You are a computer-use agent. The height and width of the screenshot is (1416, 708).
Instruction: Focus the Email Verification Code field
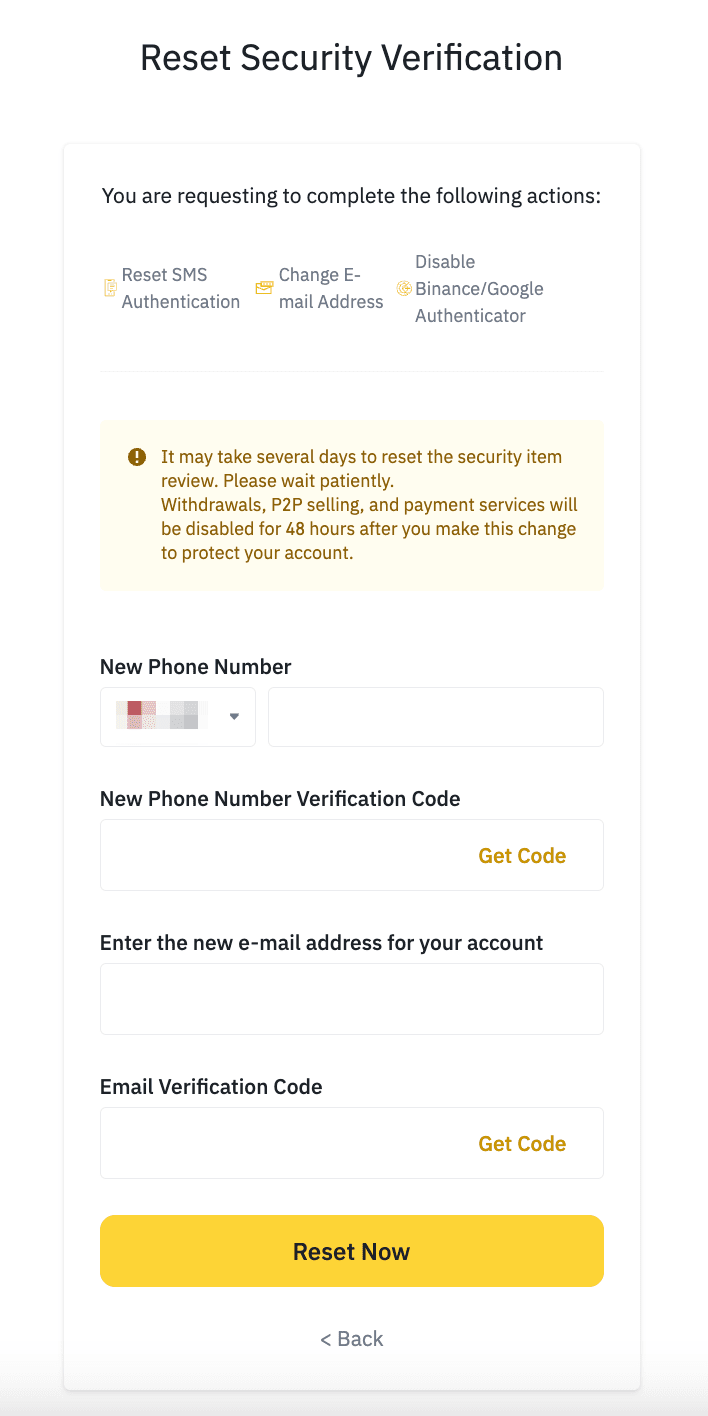(285, 1143)
